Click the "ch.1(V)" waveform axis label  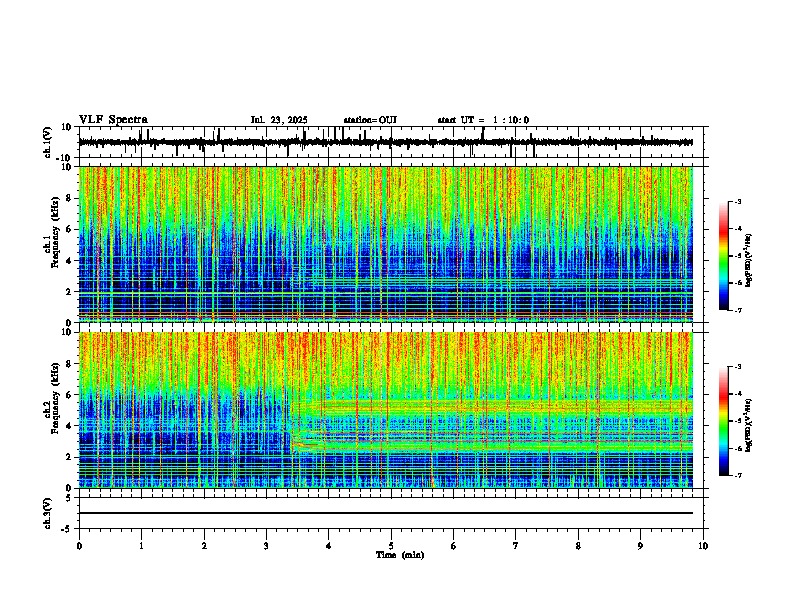48,142
